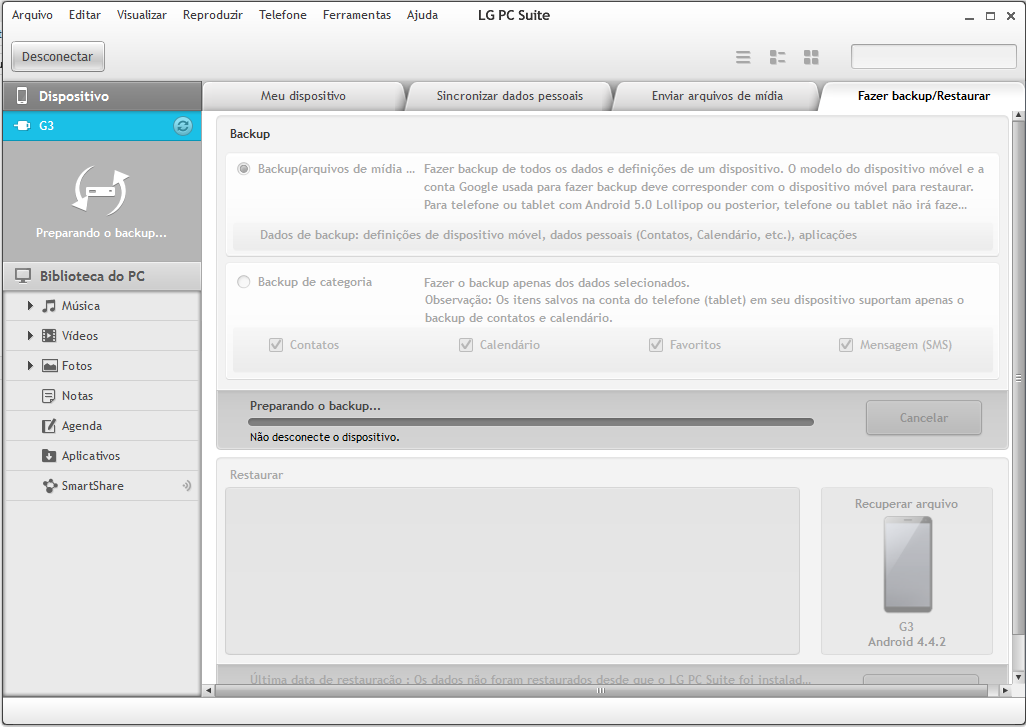This screenshot has height=727, width=1026.
Task: Click the 'Não desconecte o dispositivo.' text
Action: pyautogui.click(x=325, y=437)
